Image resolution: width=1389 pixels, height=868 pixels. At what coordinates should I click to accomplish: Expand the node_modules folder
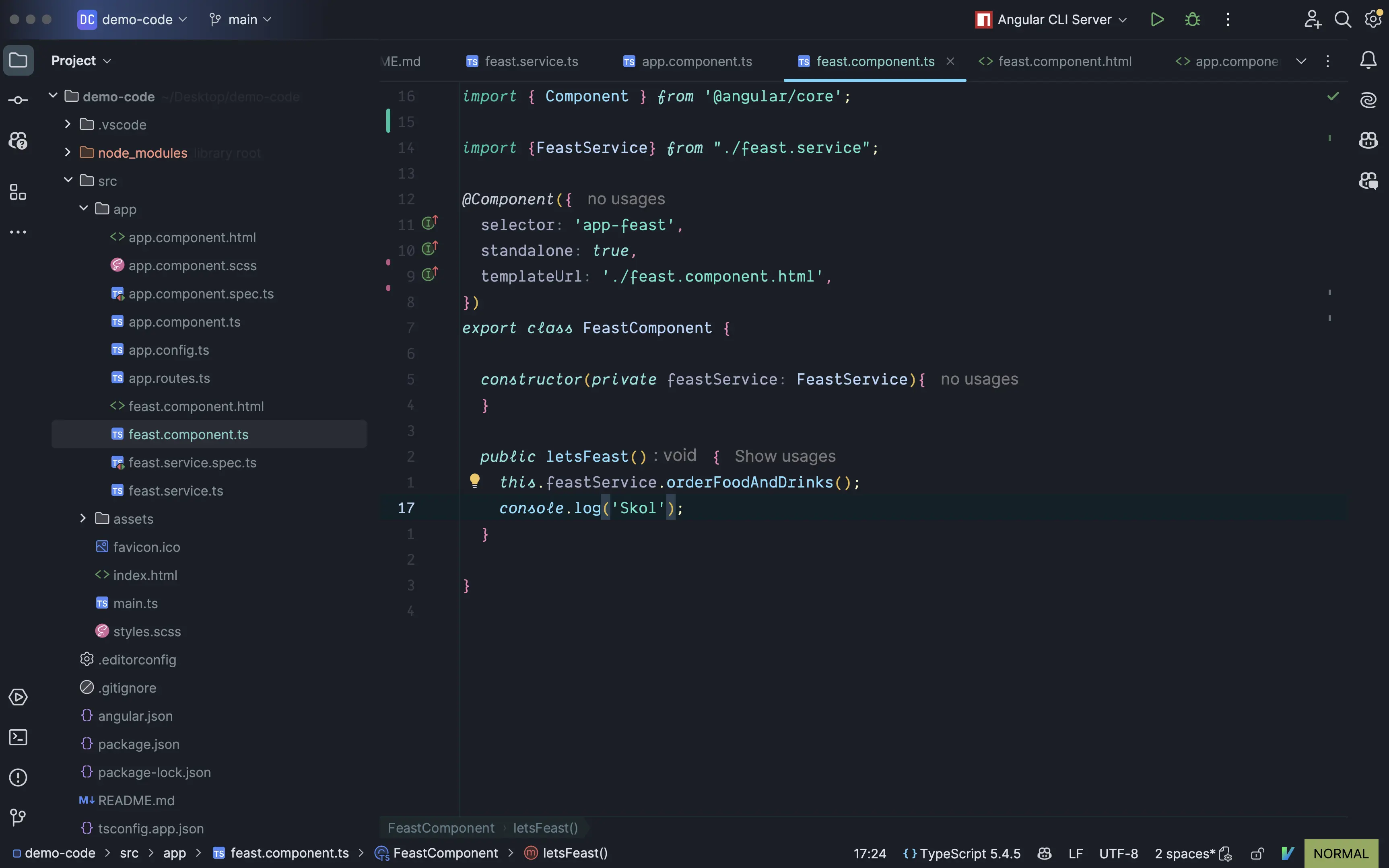pos(68,152)
